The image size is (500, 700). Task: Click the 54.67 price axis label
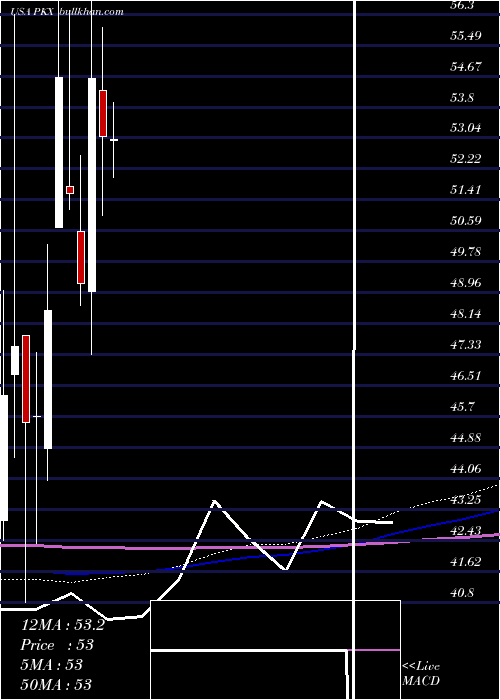pyautogui.click(x=466, y=67)
